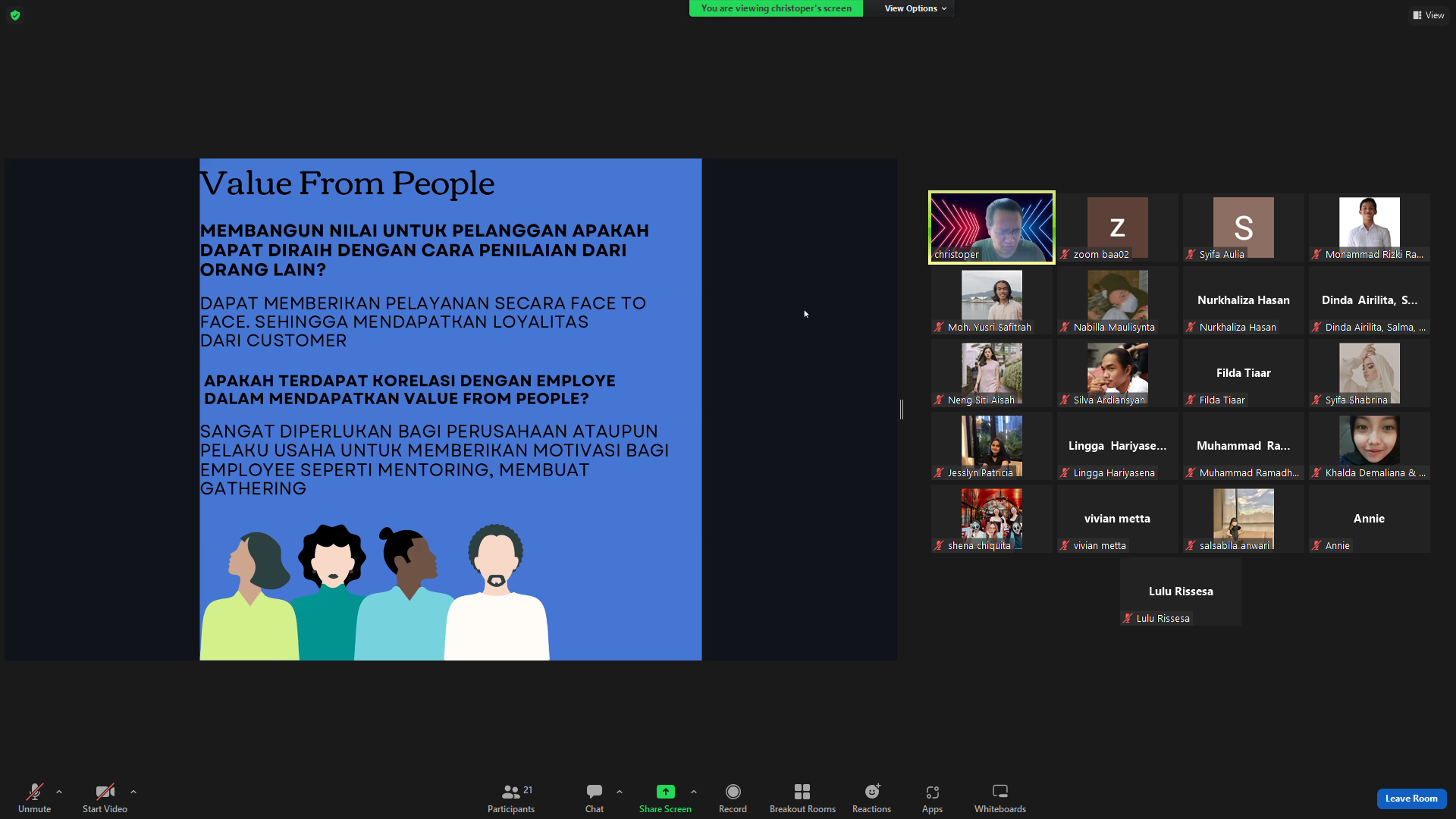Start Video camera button
Image resolution: width=1456 pixels, height=819 pixels.
[105, 798]
